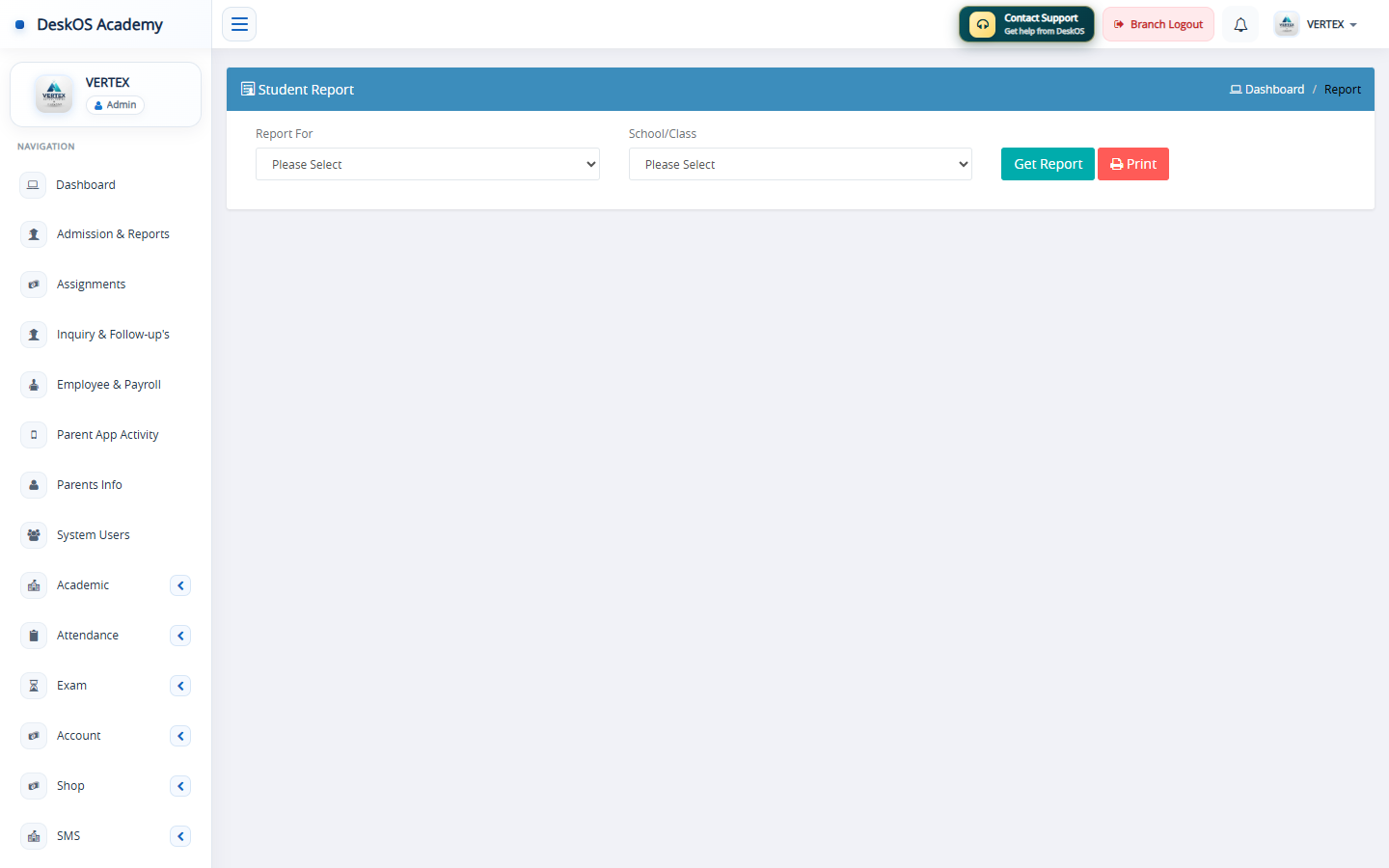Expand the Academic menu chevron

[x=180, y=585]
